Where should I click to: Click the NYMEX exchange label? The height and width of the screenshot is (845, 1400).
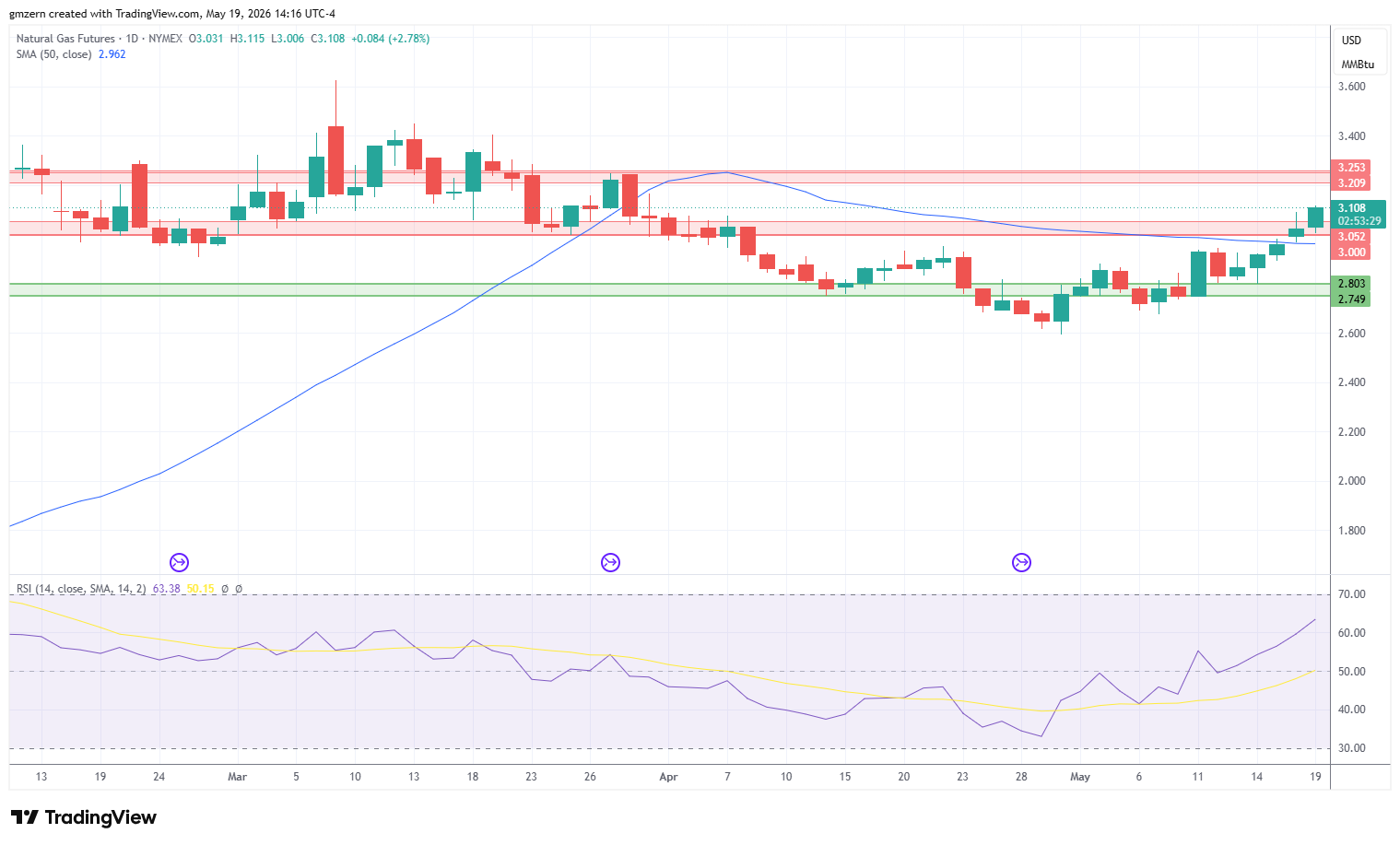166,39
